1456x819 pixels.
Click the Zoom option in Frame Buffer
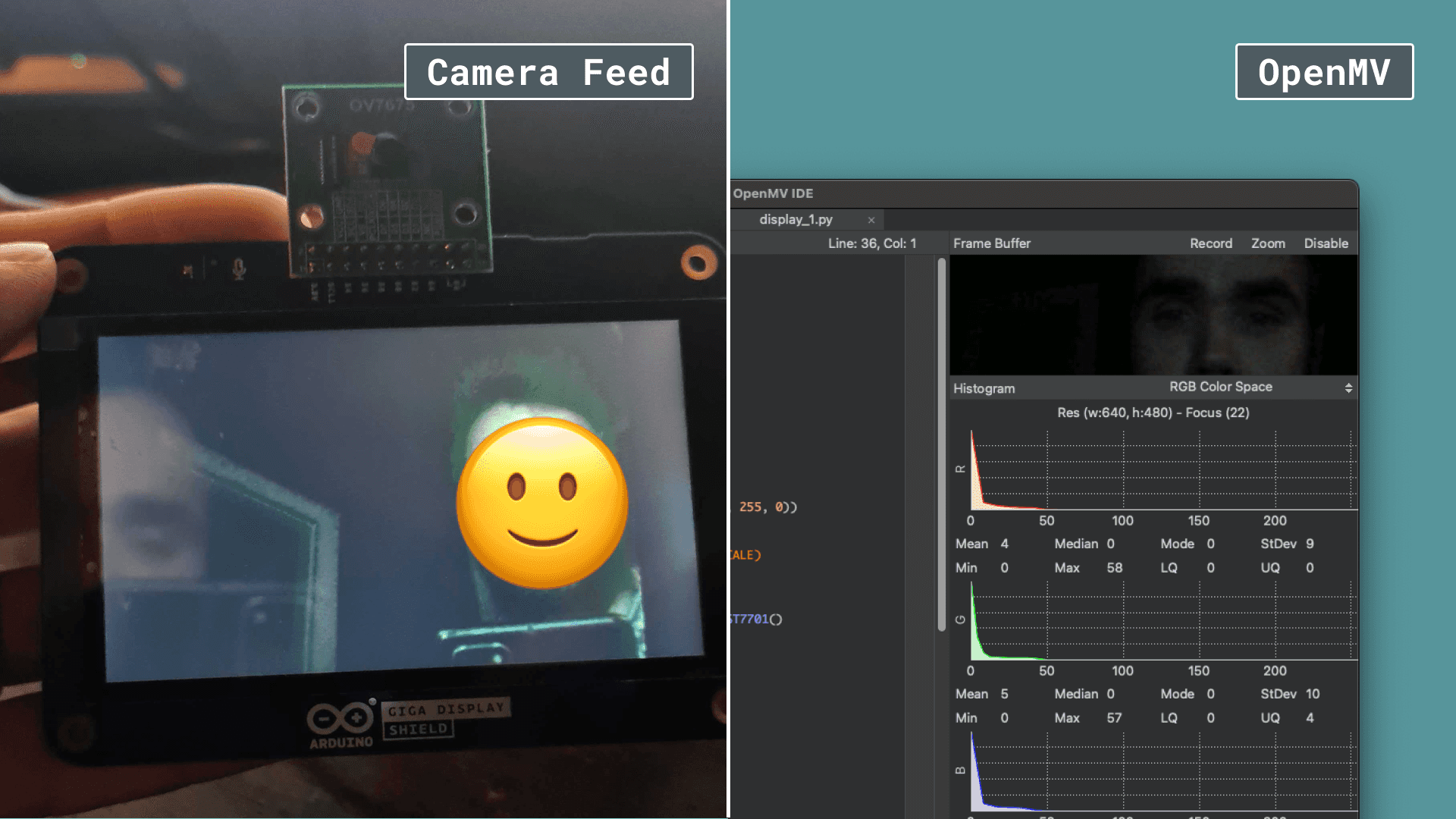(1268, 243)
